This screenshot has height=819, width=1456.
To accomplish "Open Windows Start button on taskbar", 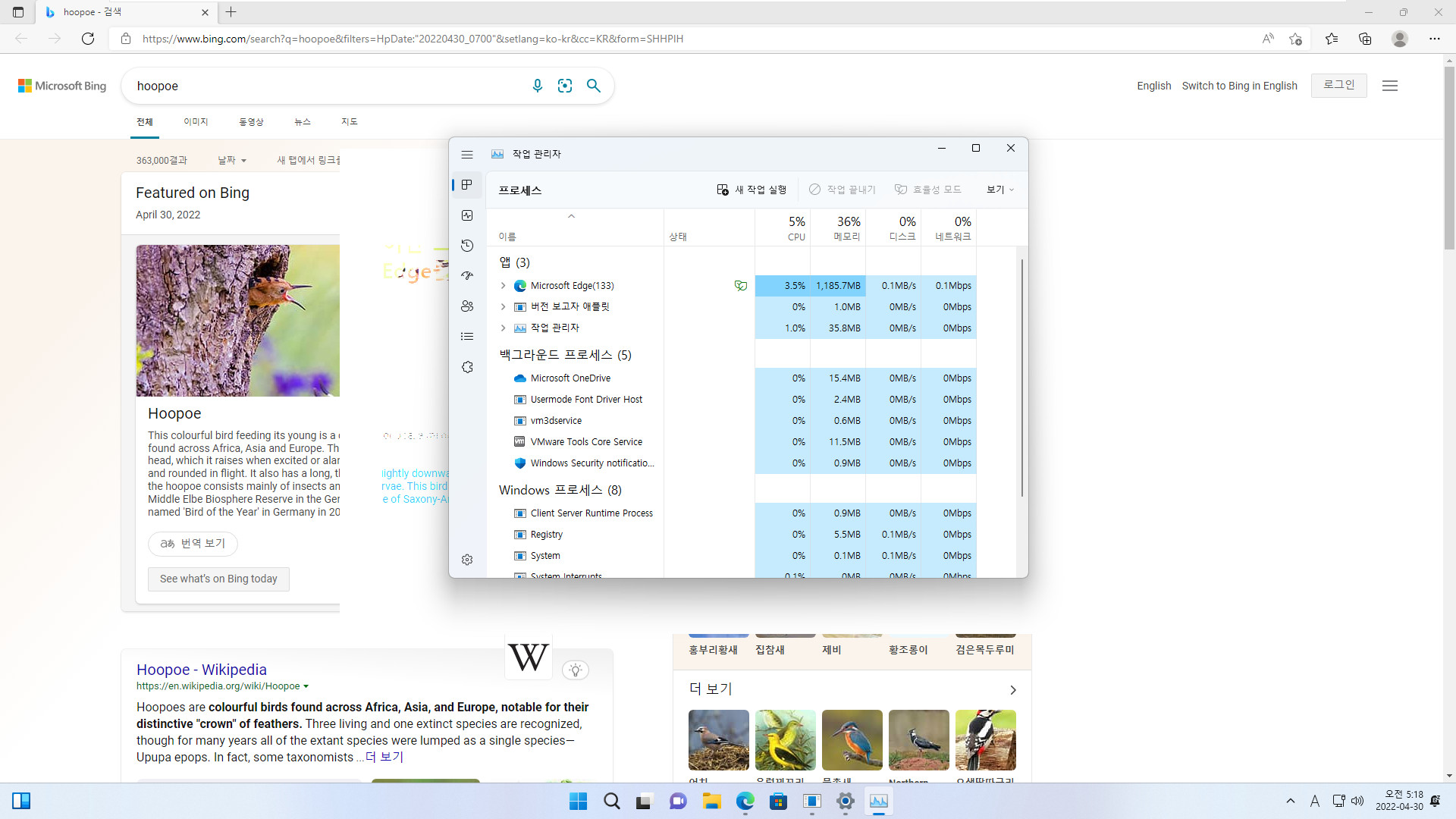I will 578,801.
